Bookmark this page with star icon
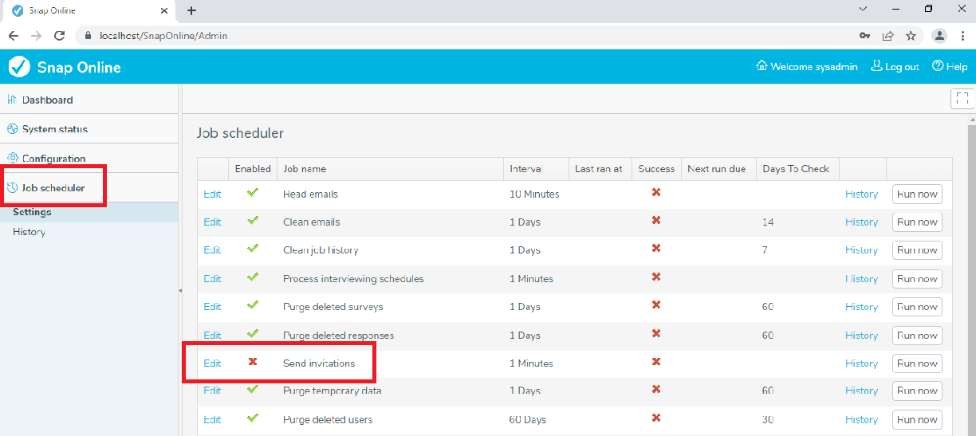 (911, 35)
